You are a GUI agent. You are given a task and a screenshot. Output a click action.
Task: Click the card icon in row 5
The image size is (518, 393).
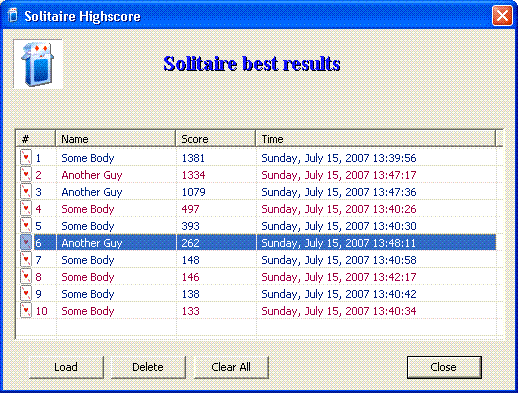point(26,225)
